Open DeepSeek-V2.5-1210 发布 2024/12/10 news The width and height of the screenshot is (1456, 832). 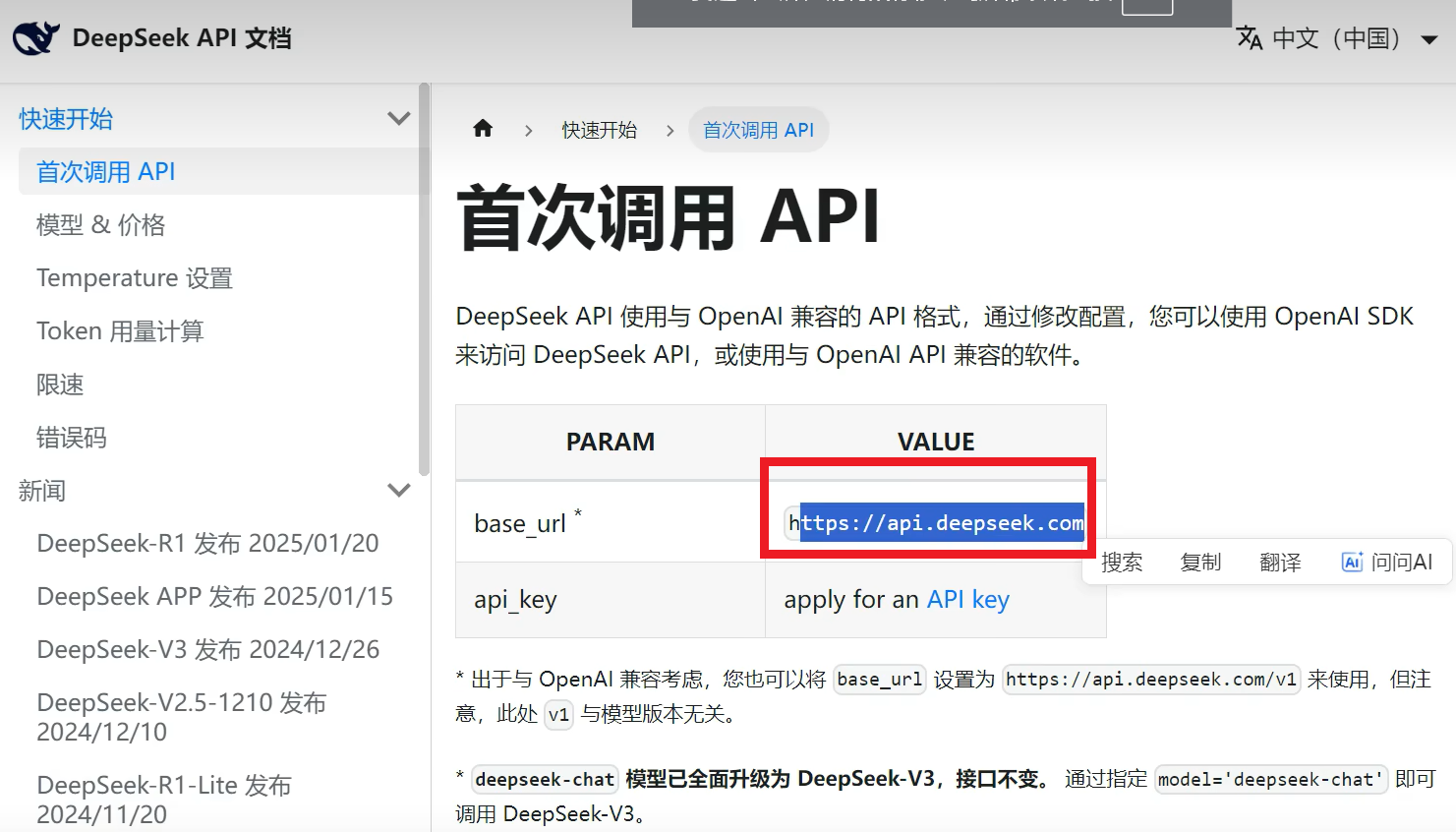[181, 717]
